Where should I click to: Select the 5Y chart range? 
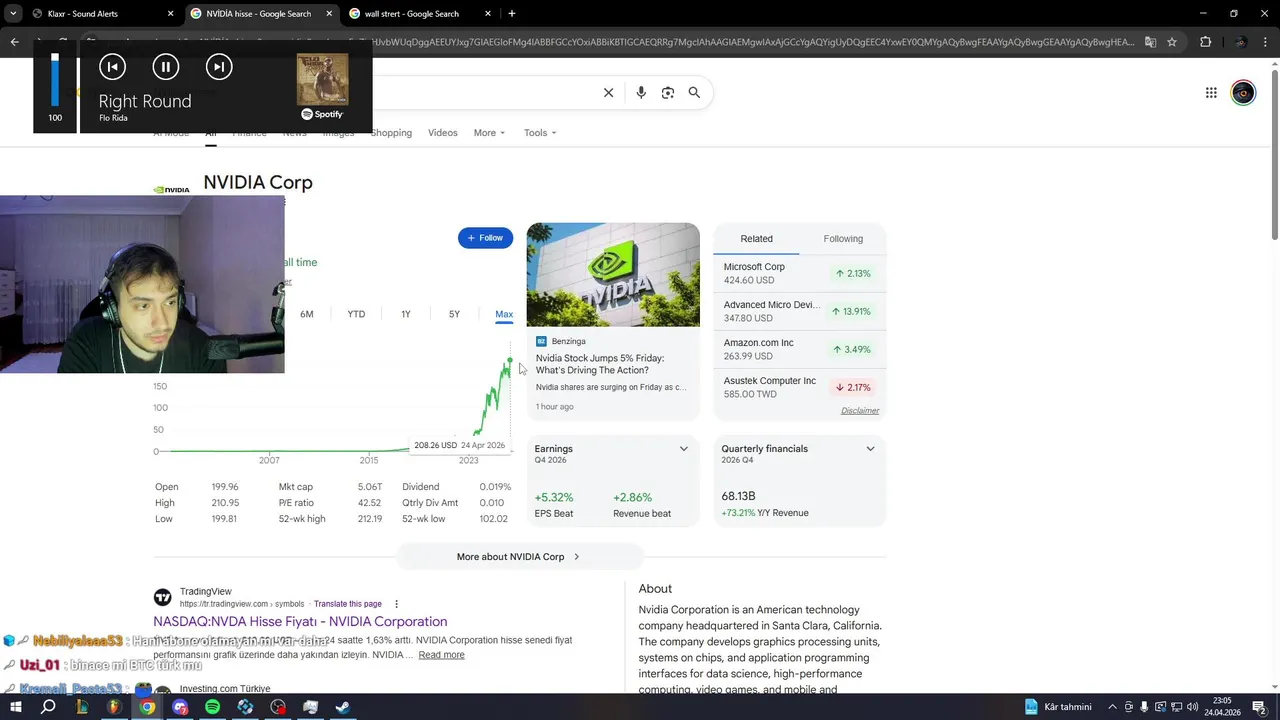(454, 314)
